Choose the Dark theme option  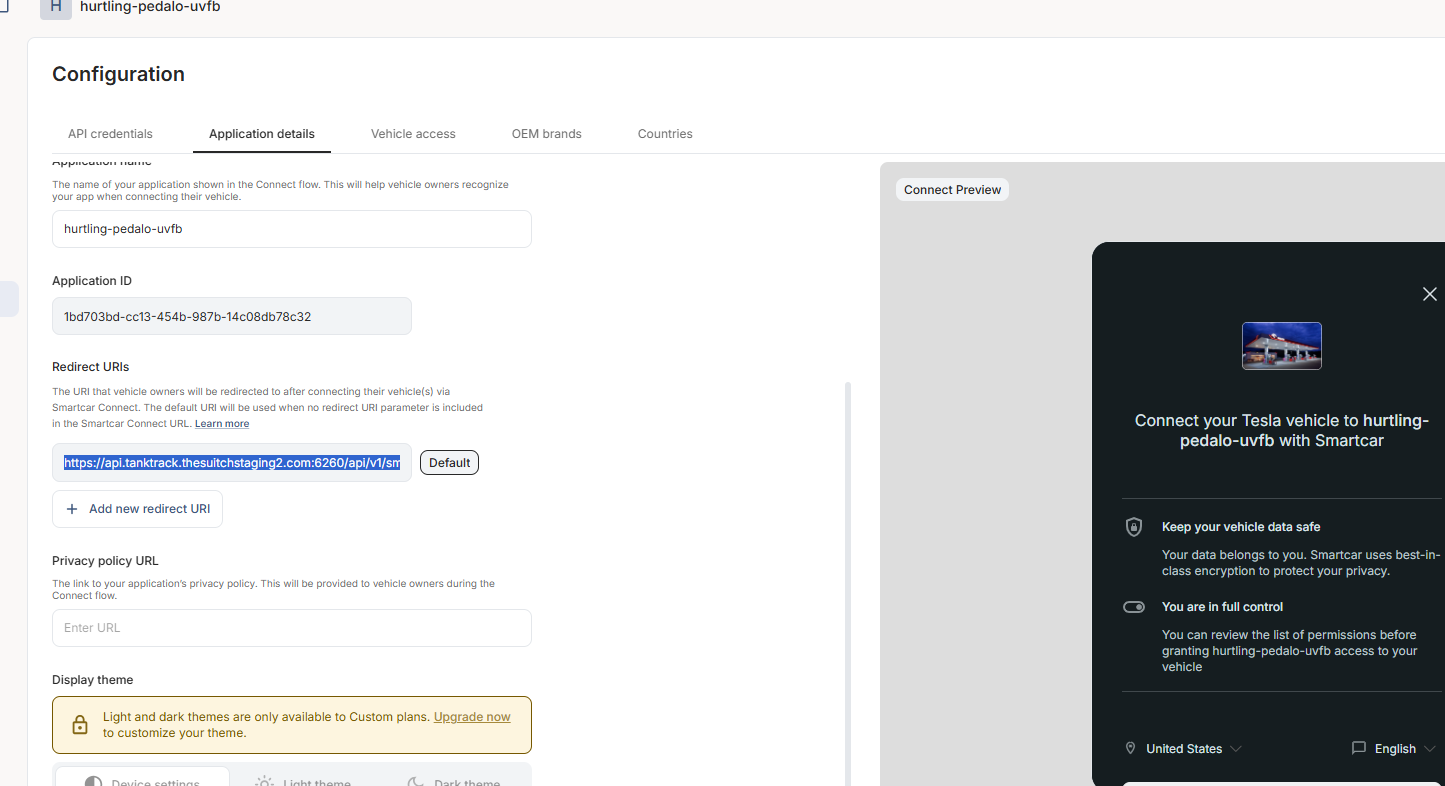click(453, 779)
